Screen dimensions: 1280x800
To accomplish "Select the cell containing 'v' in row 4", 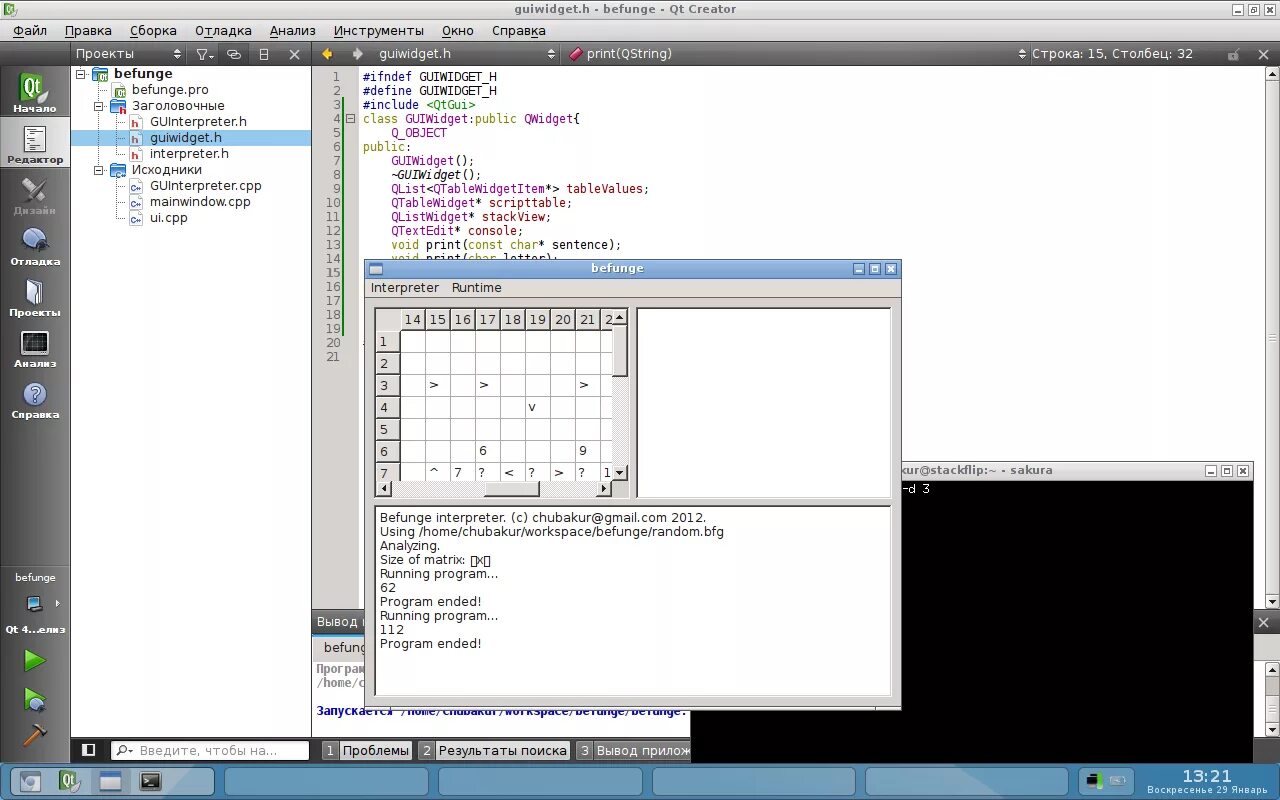I will point(537,407).
